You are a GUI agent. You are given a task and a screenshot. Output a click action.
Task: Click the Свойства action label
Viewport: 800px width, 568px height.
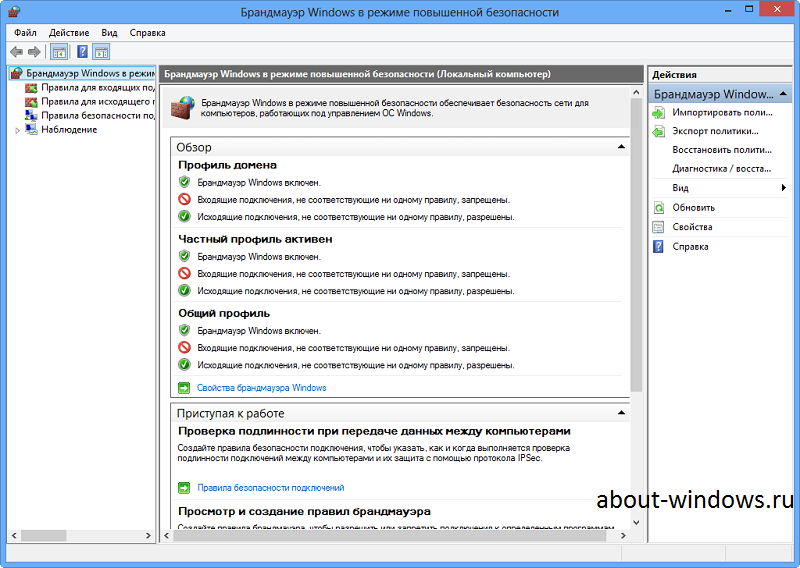pos(692,227)
